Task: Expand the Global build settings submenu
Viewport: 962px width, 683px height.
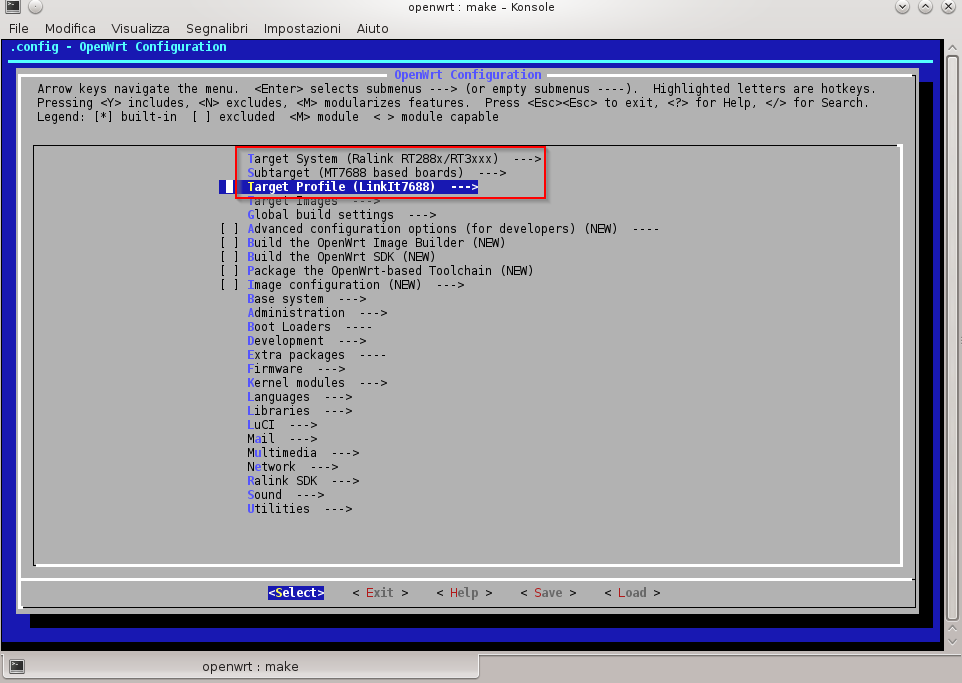Action: 341,215
